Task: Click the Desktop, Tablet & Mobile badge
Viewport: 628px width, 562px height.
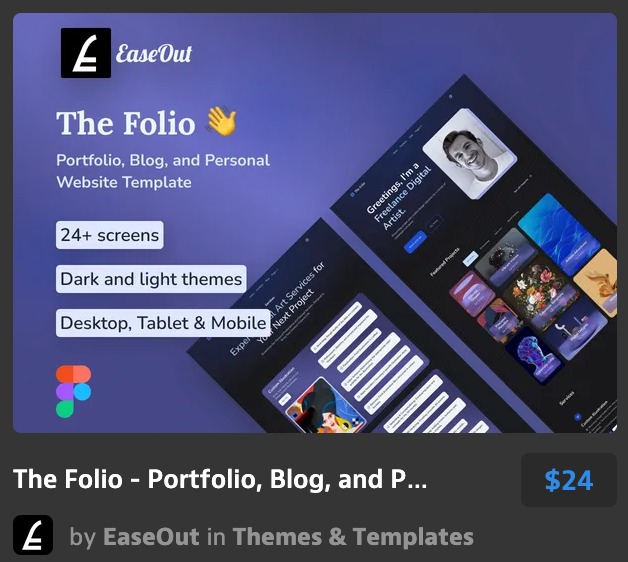Action: click(x=163, y=323)
